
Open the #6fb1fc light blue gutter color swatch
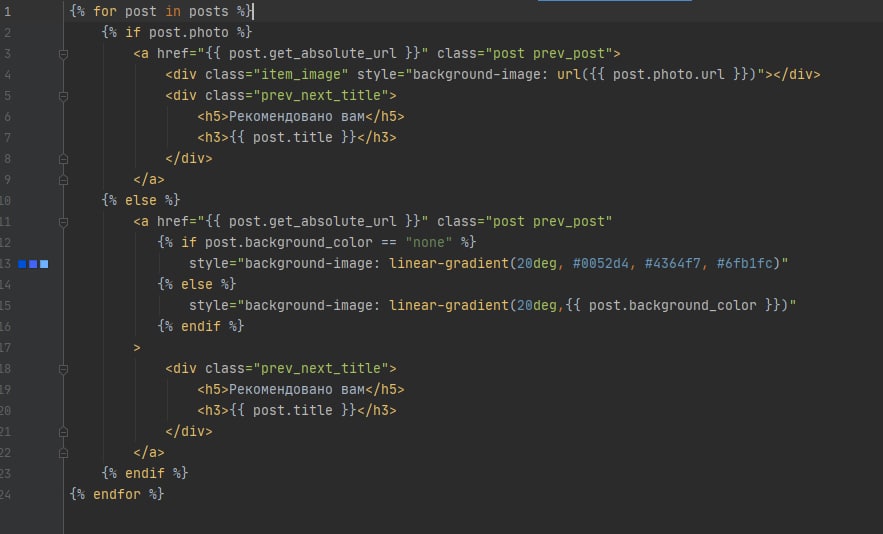point(44,264)
